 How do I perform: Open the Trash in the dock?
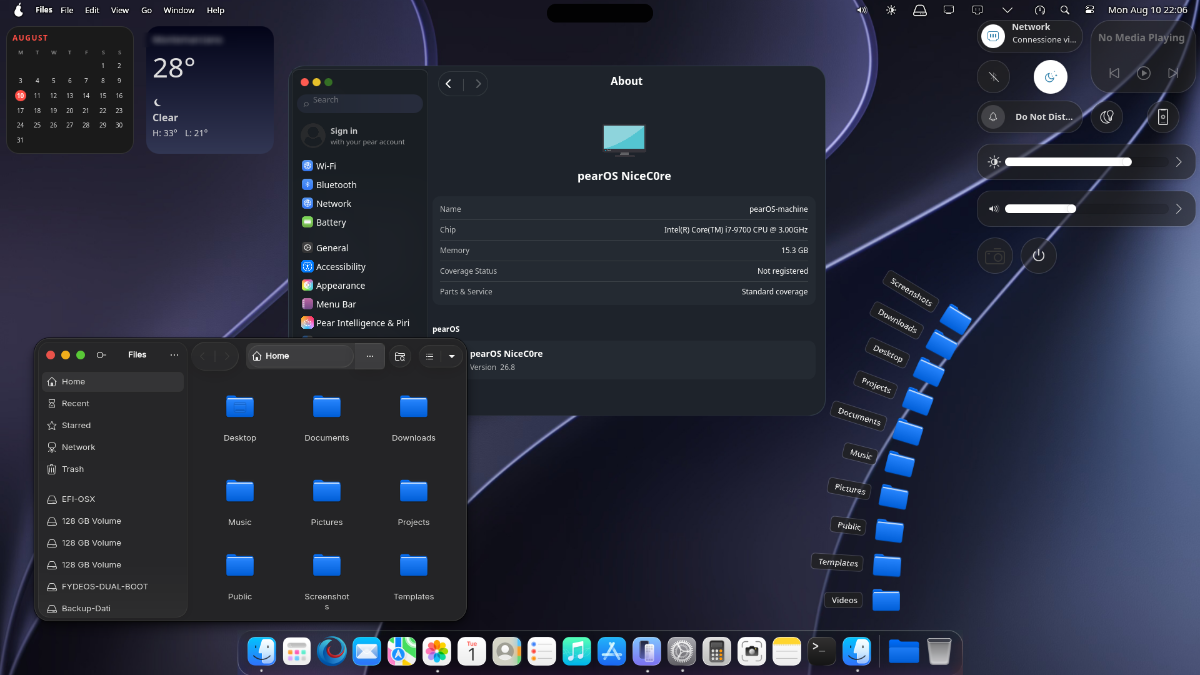click(939, 651)
